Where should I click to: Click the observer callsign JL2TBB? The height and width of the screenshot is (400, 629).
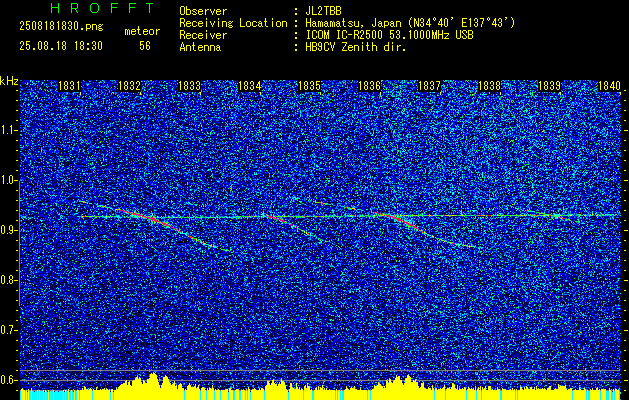[x=323, y=11]
